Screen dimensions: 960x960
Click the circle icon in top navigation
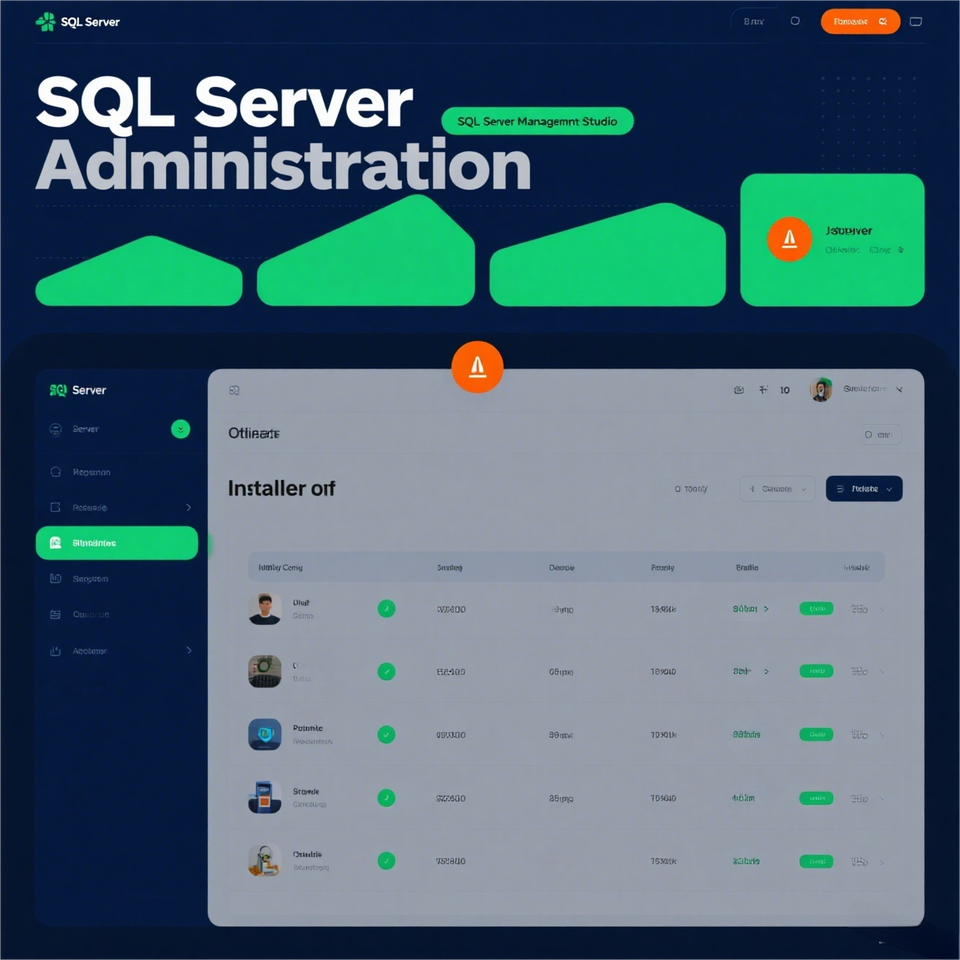(795, 21)
